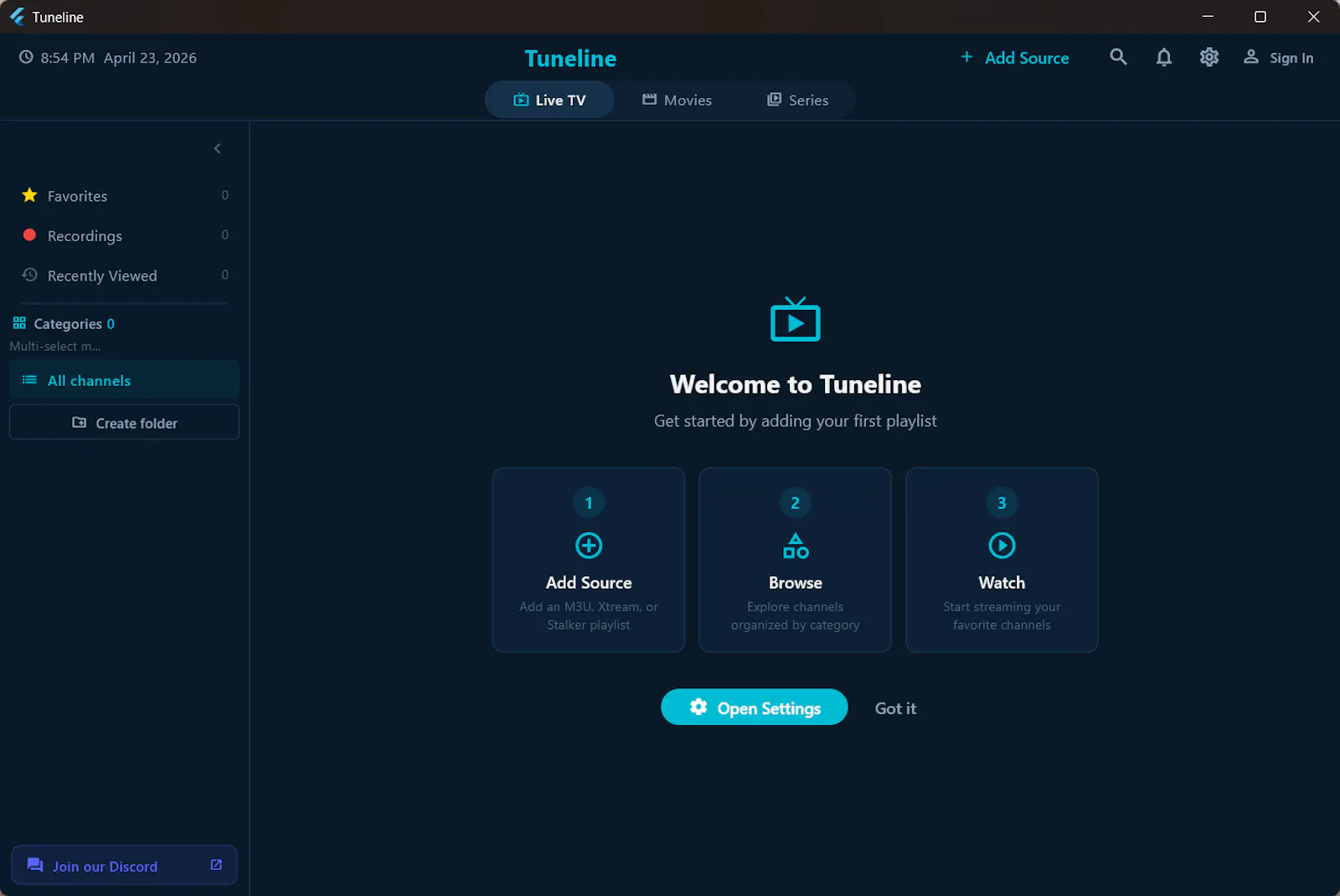
Task: Click the Discord chat bubble icon
Action: click(x=34, y=865)
